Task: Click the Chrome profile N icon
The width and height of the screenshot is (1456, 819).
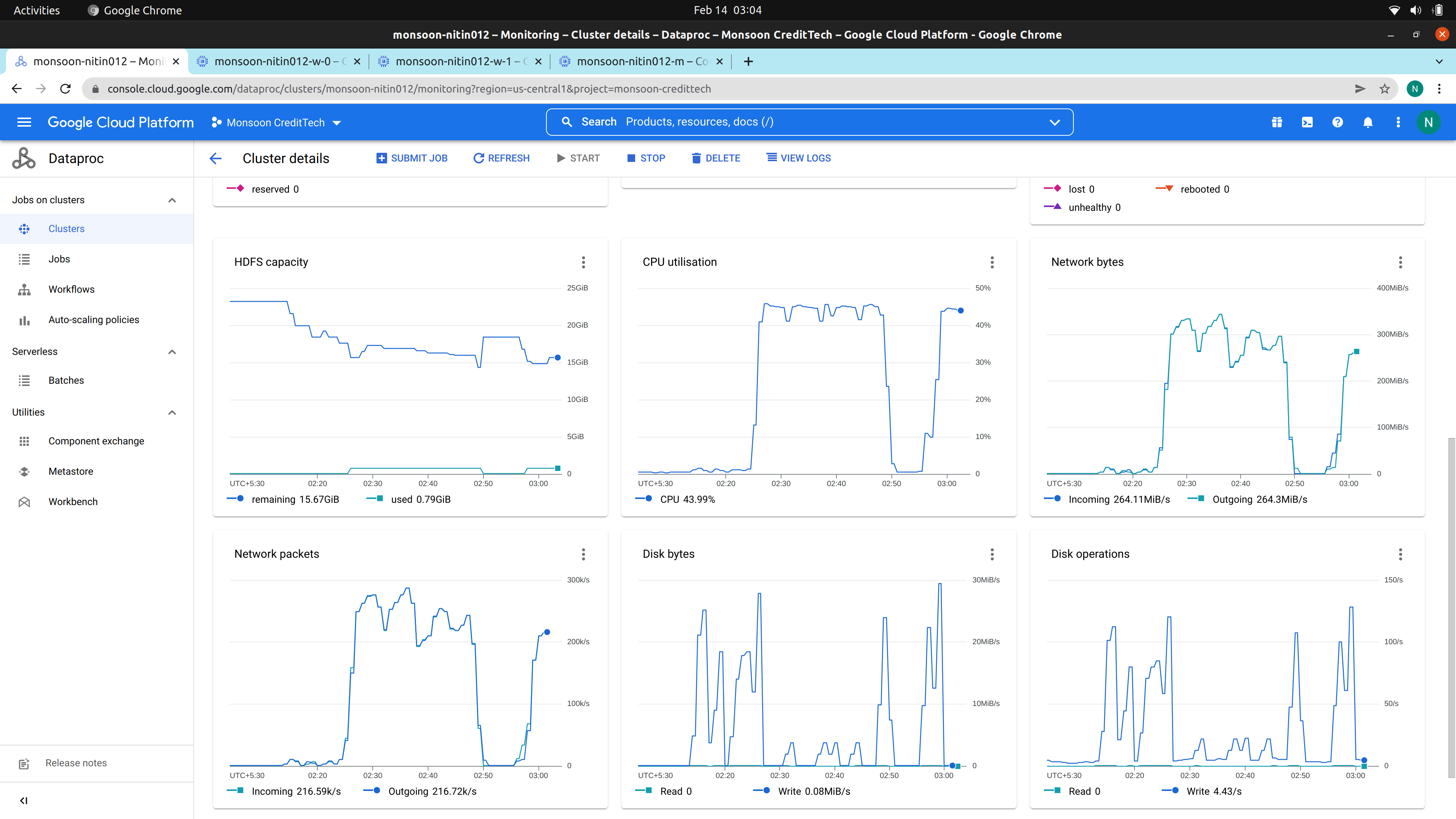Action: 1415,89
